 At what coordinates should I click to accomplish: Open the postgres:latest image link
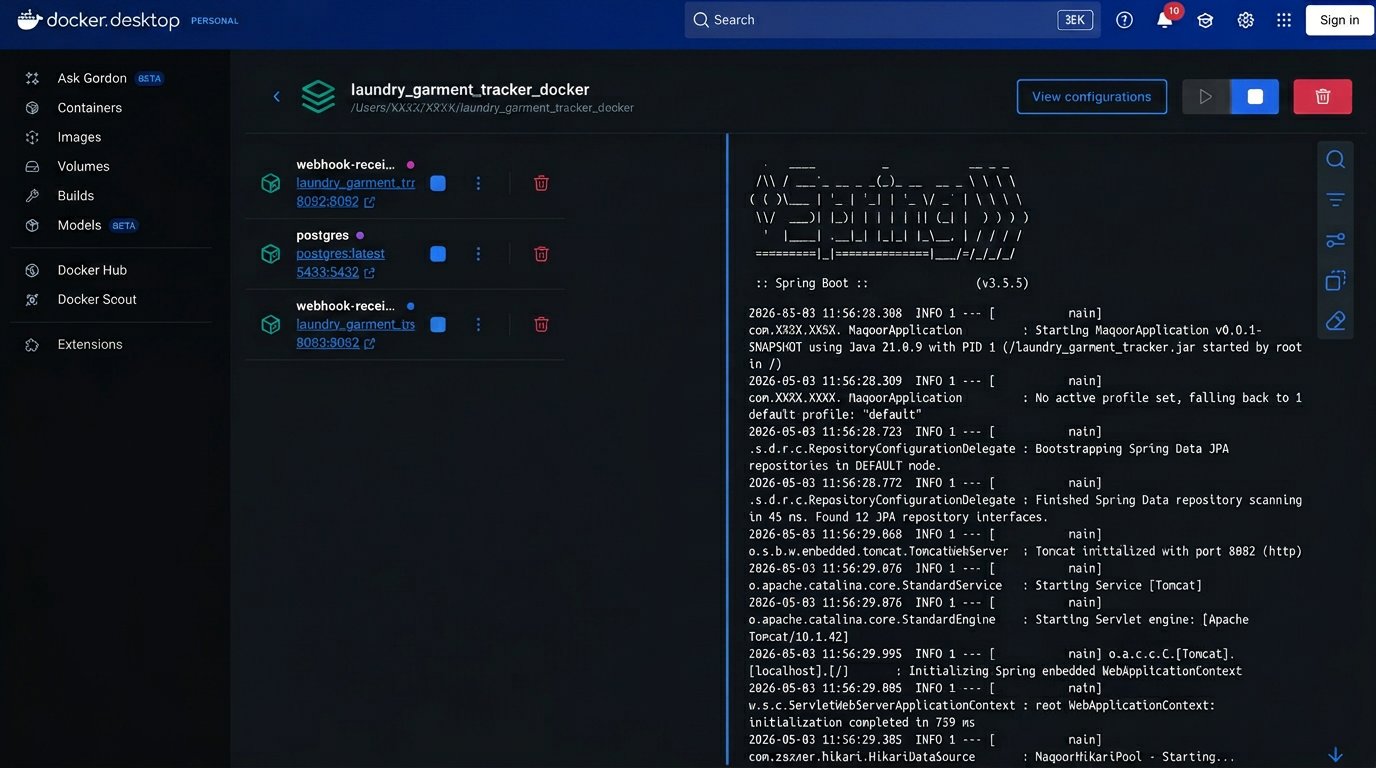click(x=340, y=254)
